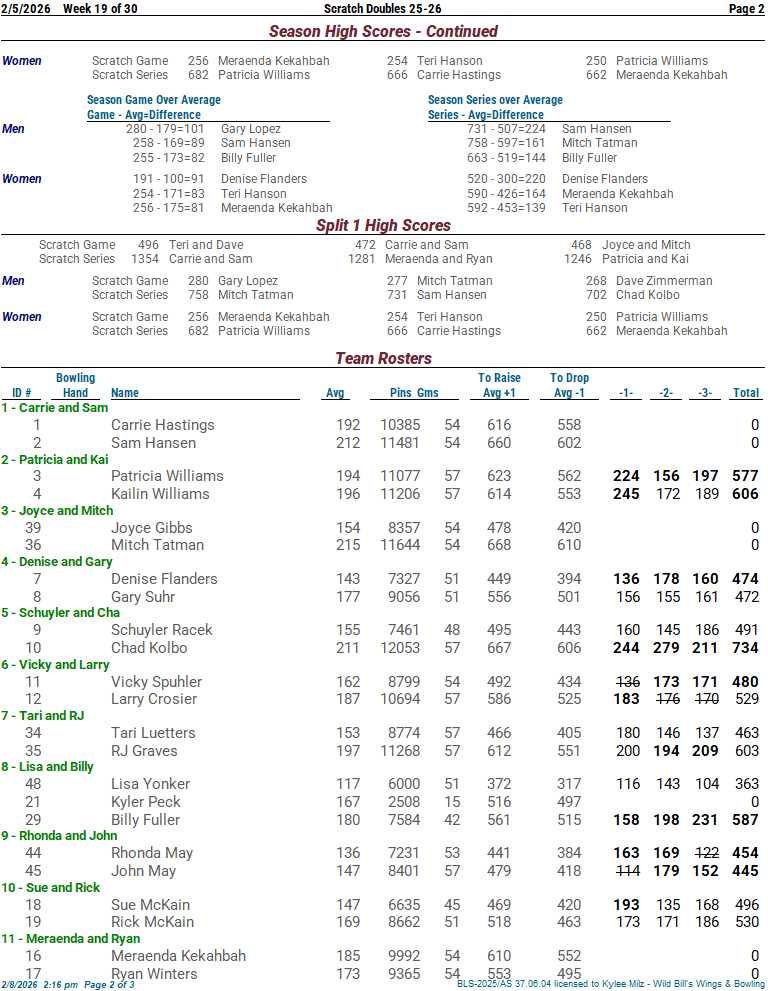This screenshot has width=768, height=991.
Task: Click the 'Pins Gms' column header
Action: pos(414,393)
